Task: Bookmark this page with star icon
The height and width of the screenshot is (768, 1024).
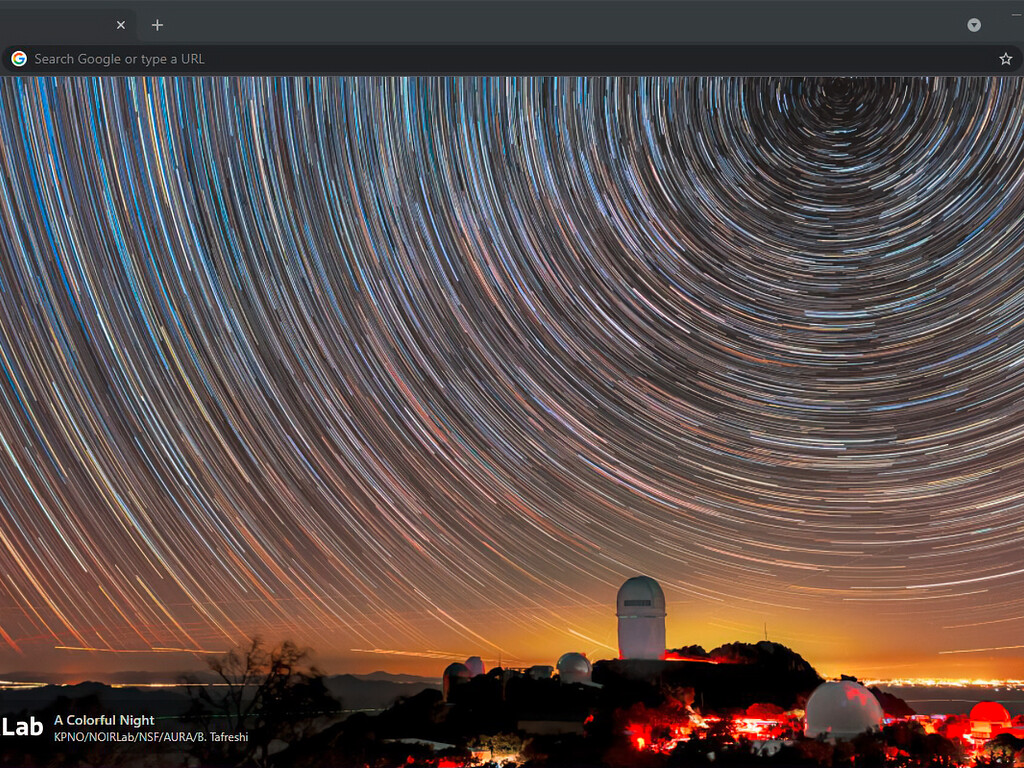Action: pos(1006,59)
